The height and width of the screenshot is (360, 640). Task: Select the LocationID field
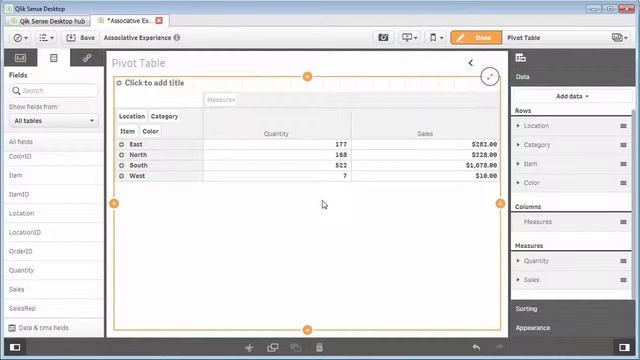(x=53, y=233)
